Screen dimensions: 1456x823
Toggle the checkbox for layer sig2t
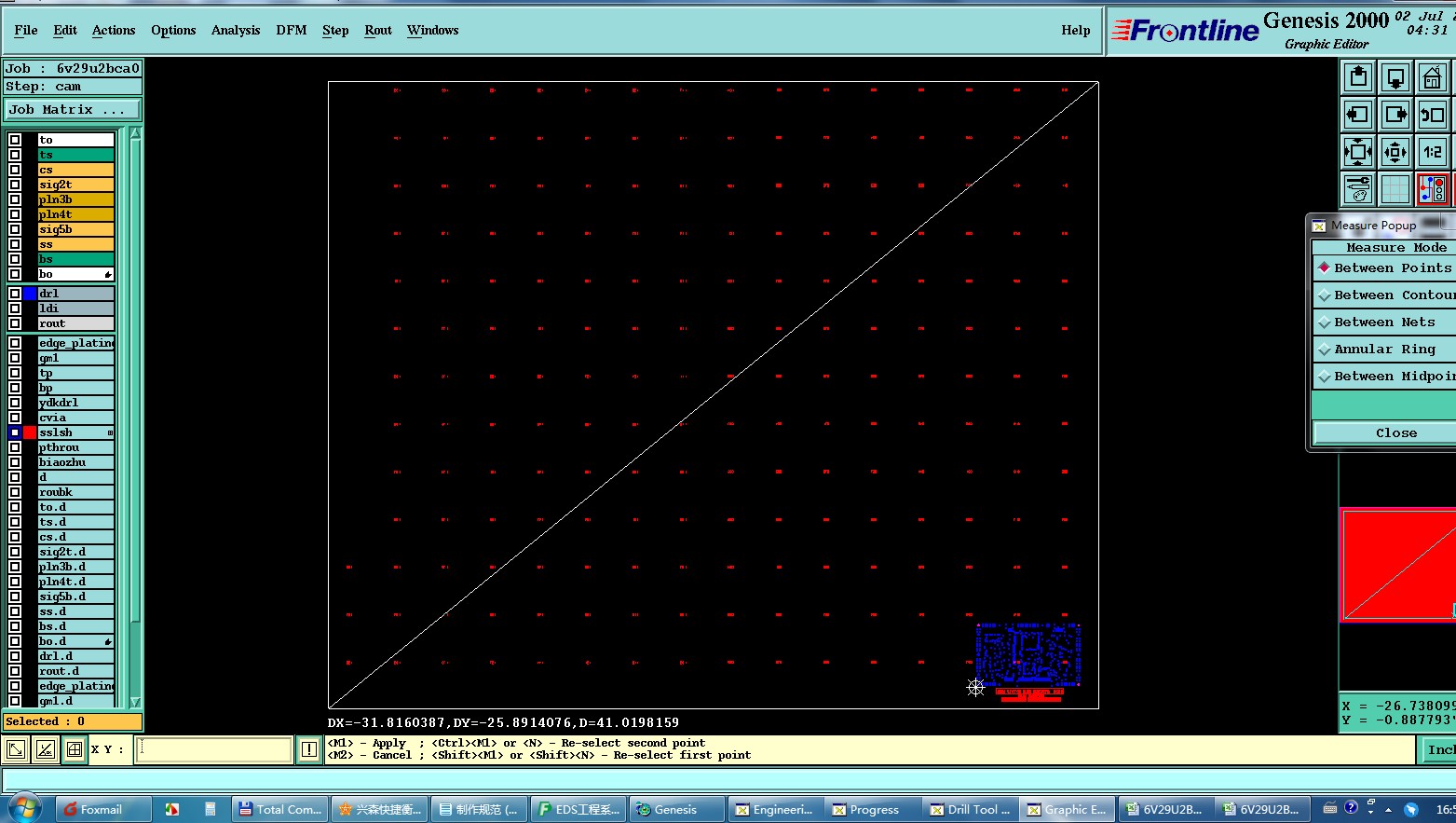(15, 185)
